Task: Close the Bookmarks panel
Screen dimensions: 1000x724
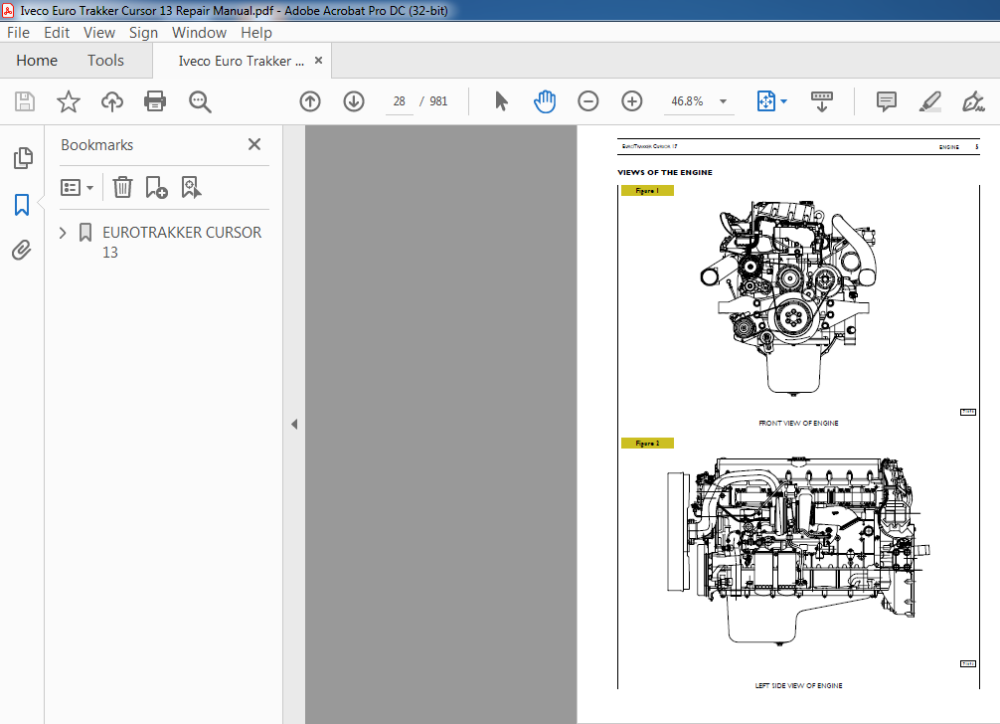Action: coord(254,144)
